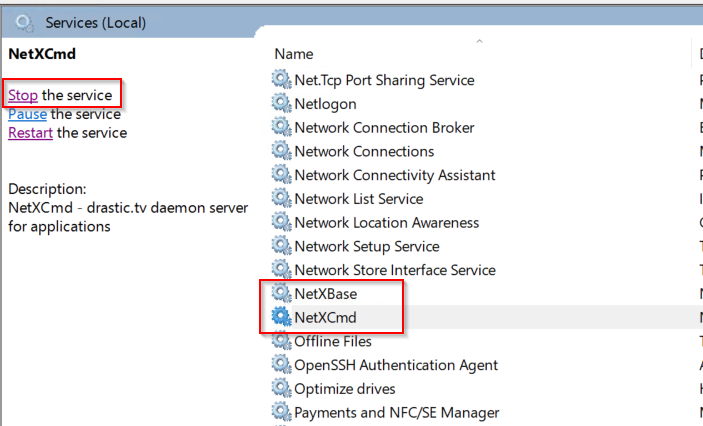Click the Pause the service link

point(27,114)
